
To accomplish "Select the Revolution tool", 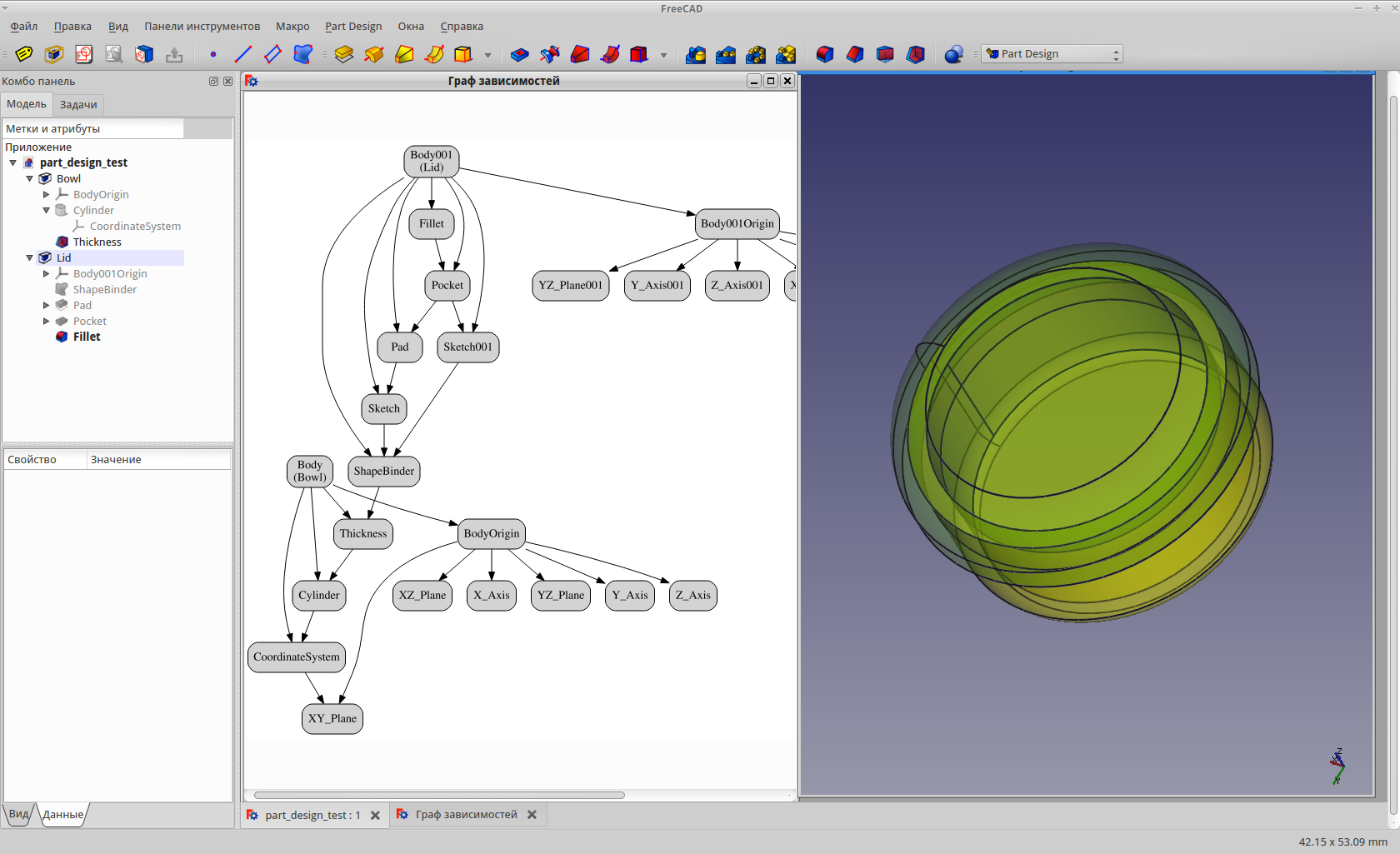I will tap(373, 54).
